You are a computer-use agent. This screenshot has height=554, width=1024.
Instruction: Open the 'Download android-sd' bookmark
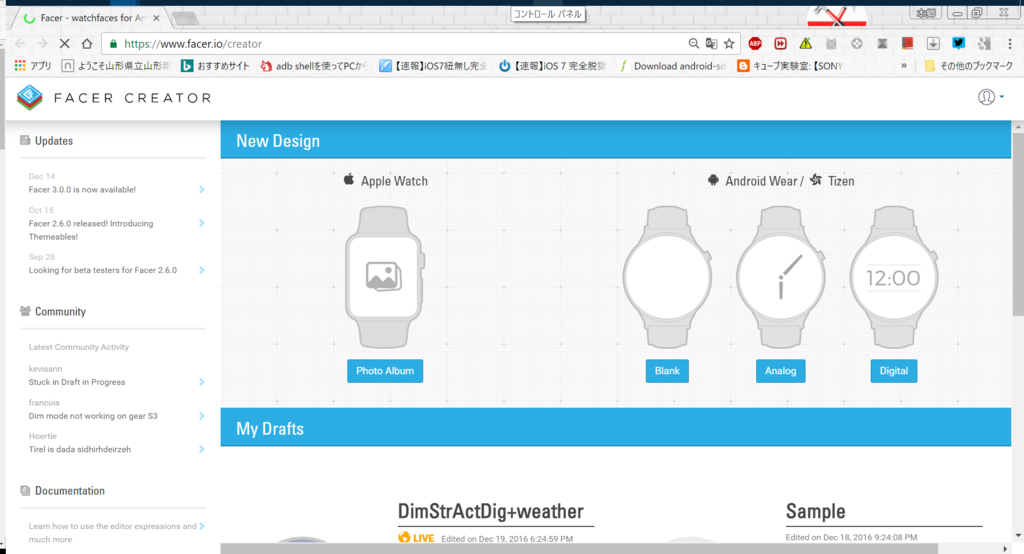click(673, 66)
